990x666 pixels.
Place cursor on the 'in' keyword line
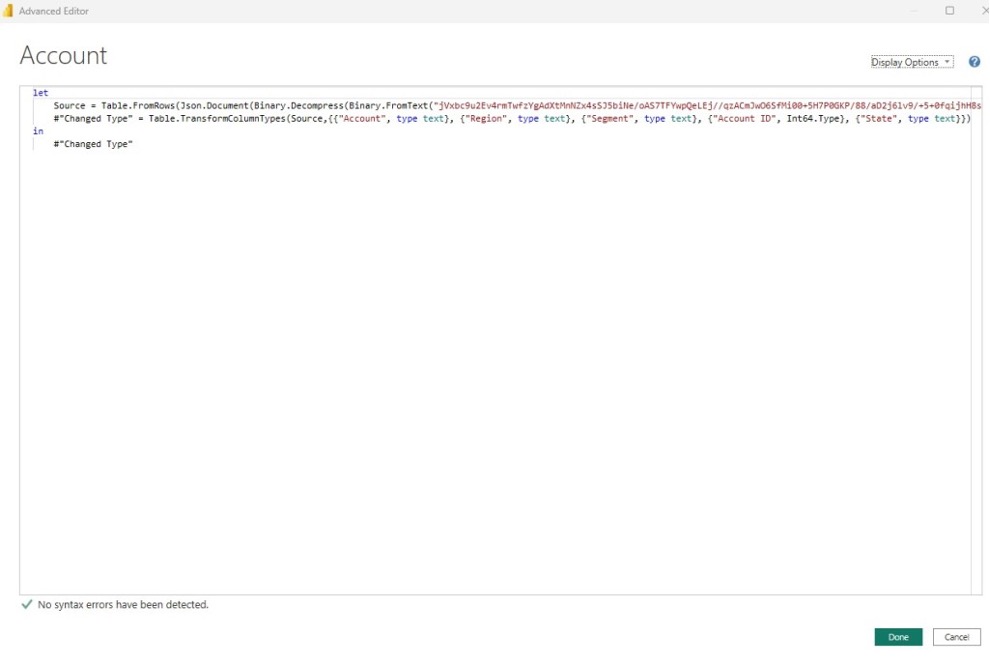(x=38, y=131)
